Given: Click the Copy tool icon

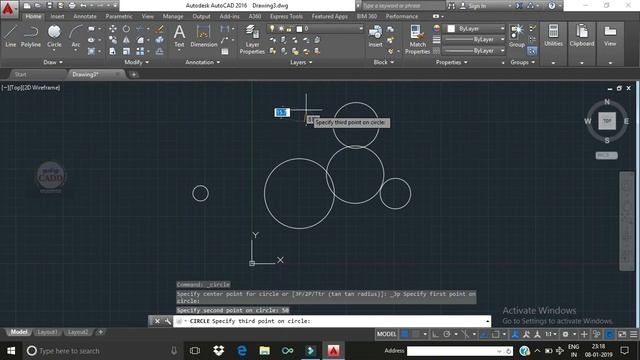Looking at the screenshot, I should pyautogui.click(x=113, y=40).
